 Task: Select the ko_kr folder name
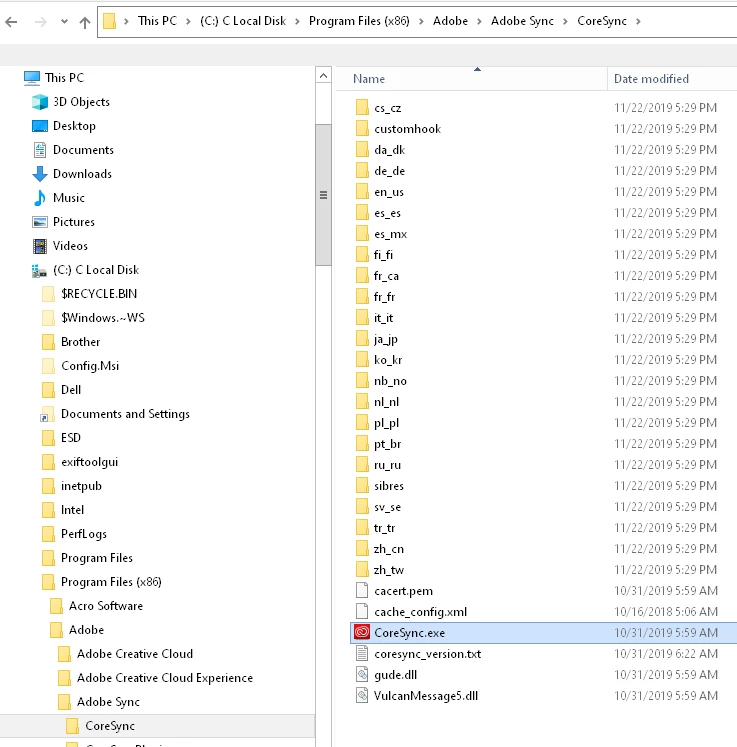point(388,360)
